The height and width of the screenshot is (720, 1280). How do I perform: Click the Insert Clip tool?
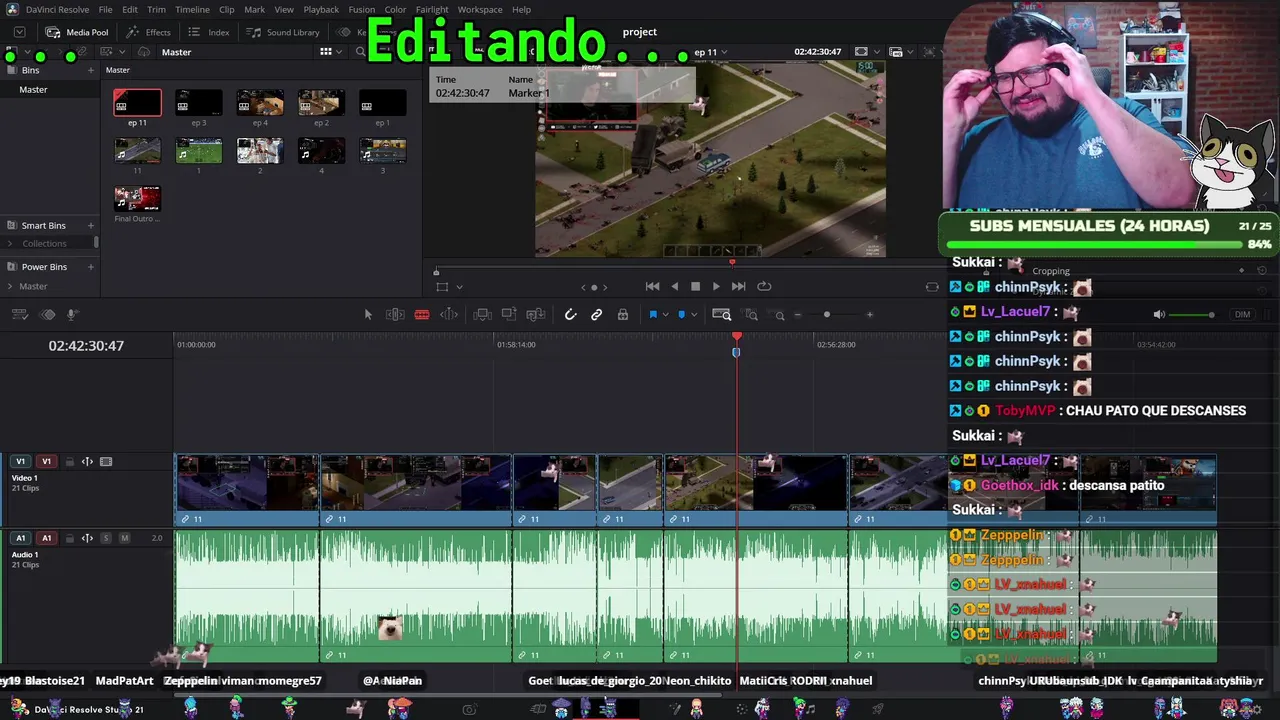[482, 315]
